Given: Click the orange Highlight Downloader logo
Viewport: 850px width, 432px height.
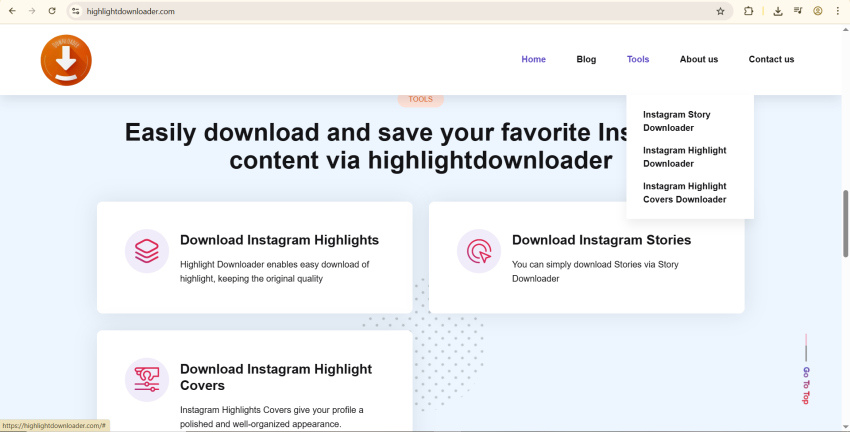Looking at the screenshot, I should (66, 60).
